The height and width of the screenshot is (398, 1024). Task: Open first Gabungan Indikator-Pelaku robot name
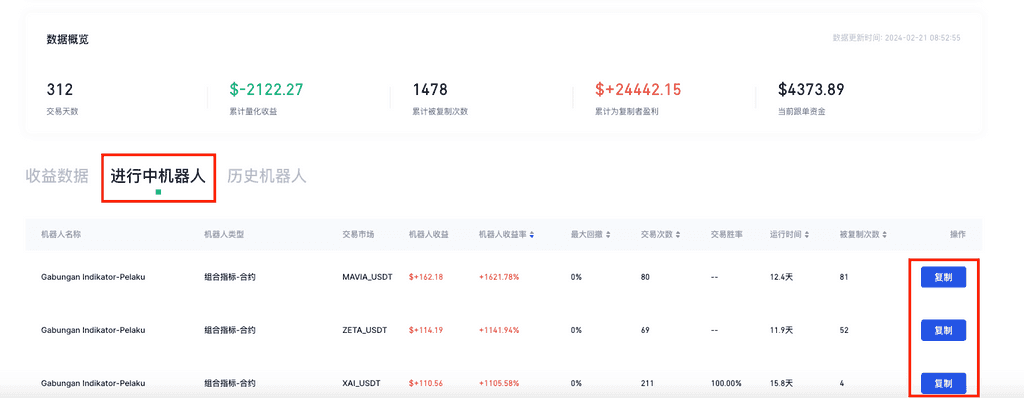(93, 277)
